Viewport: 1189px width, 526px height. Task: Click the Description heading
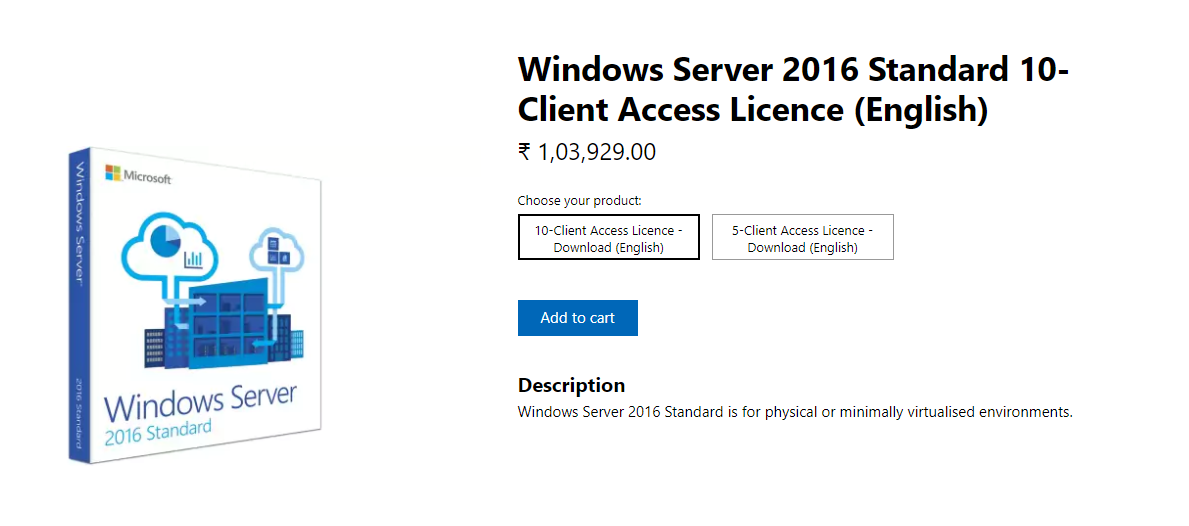(571, 385)
